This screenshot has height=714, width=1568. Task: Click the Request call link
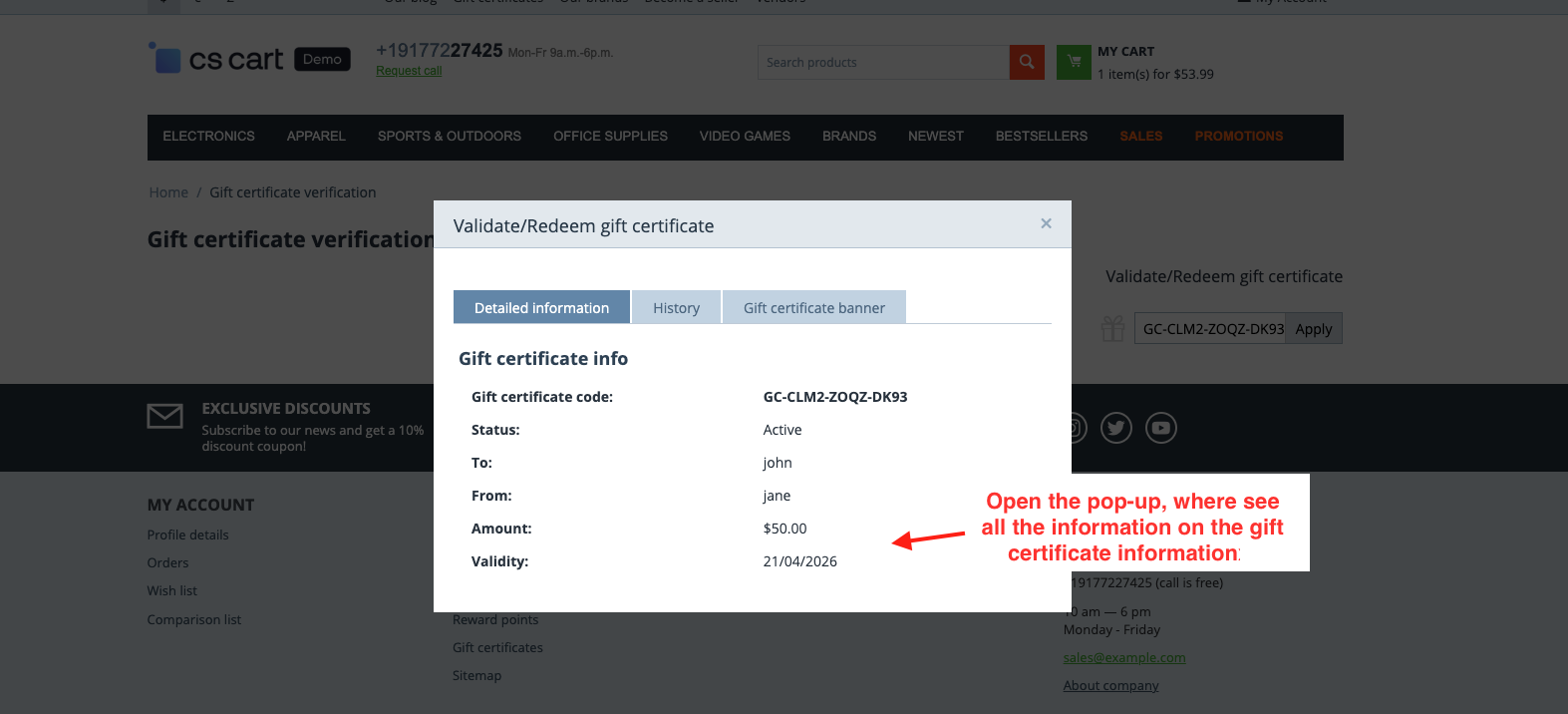click(409, 71)
